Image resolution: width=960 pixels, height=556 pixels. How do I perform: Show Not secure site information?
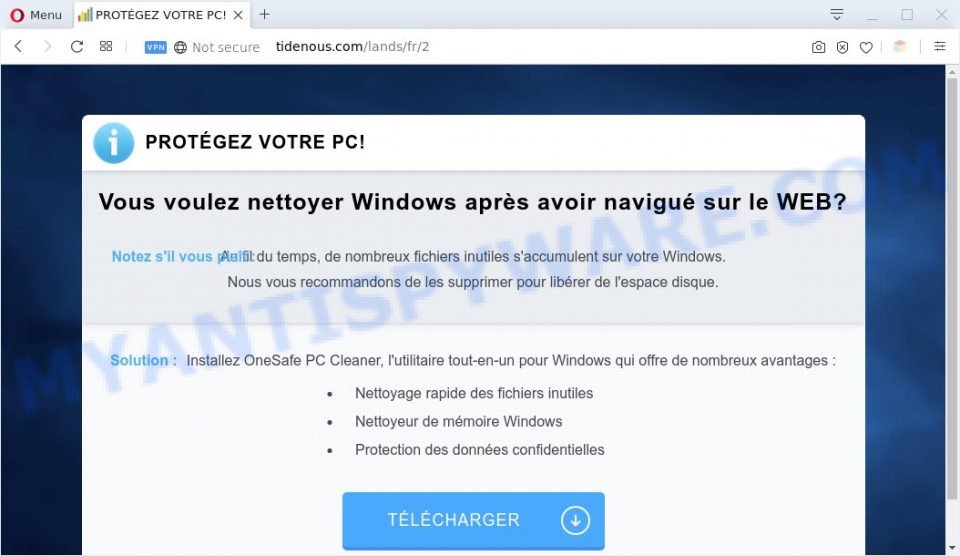click(217, 47)
